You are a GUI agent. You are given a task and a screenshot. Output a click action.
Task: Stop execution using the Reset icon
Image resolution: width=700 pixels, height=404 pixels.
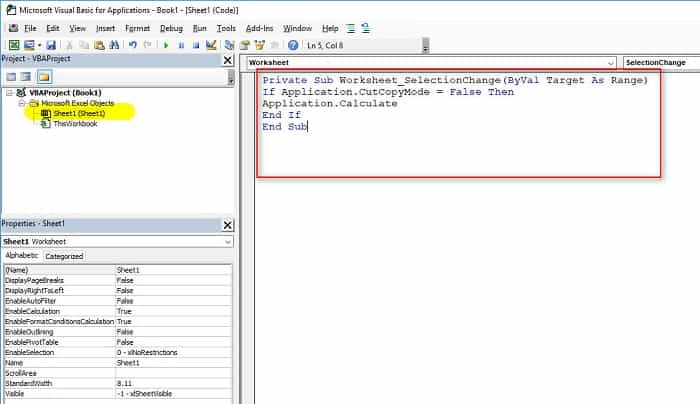[x=195, y=45]
